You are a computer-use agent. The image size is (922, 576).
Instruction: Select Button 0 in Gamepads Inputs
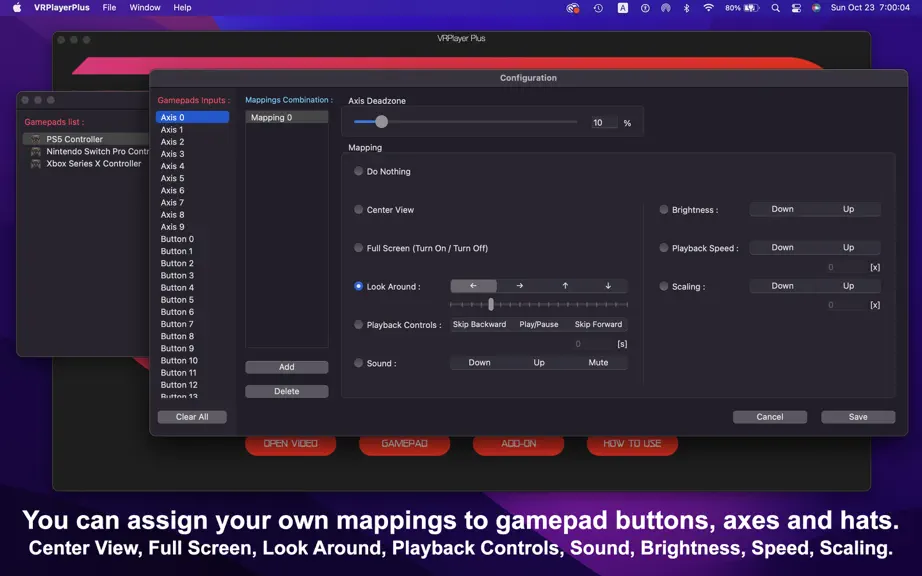tap(192, 239)
